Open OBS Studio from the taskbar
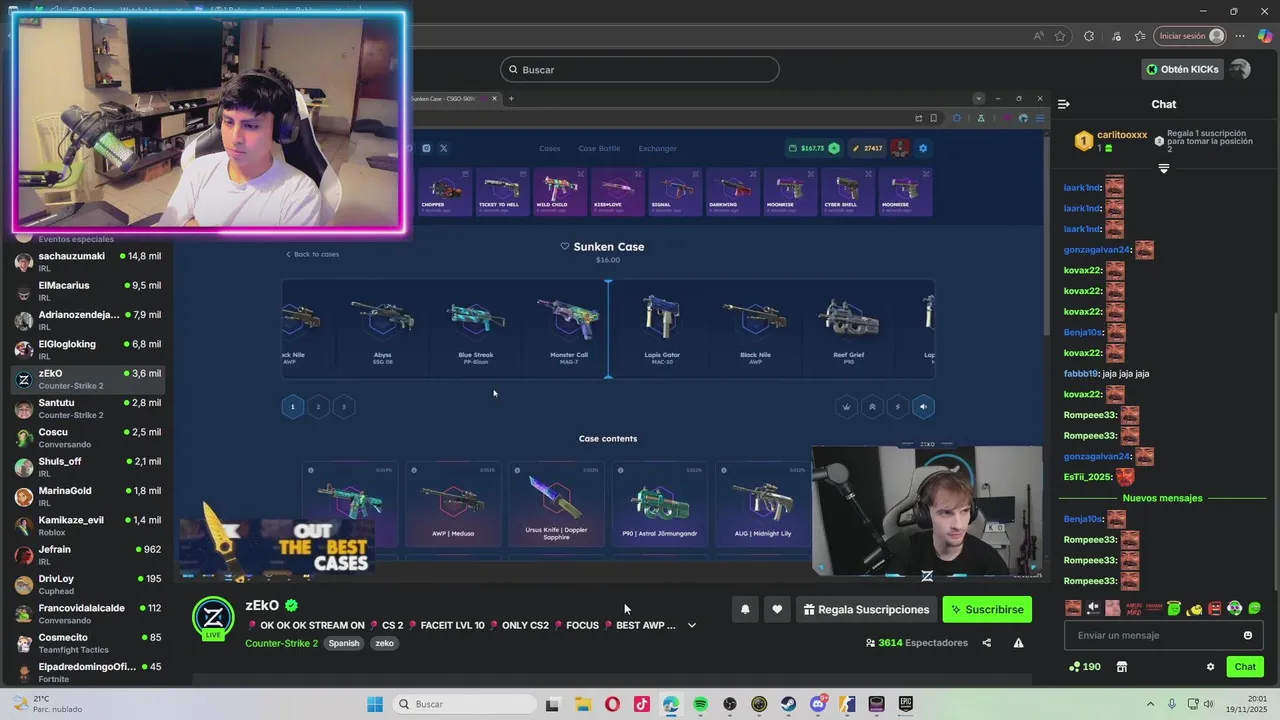Screen dimensions: 1280x720 tap(730, 704)
